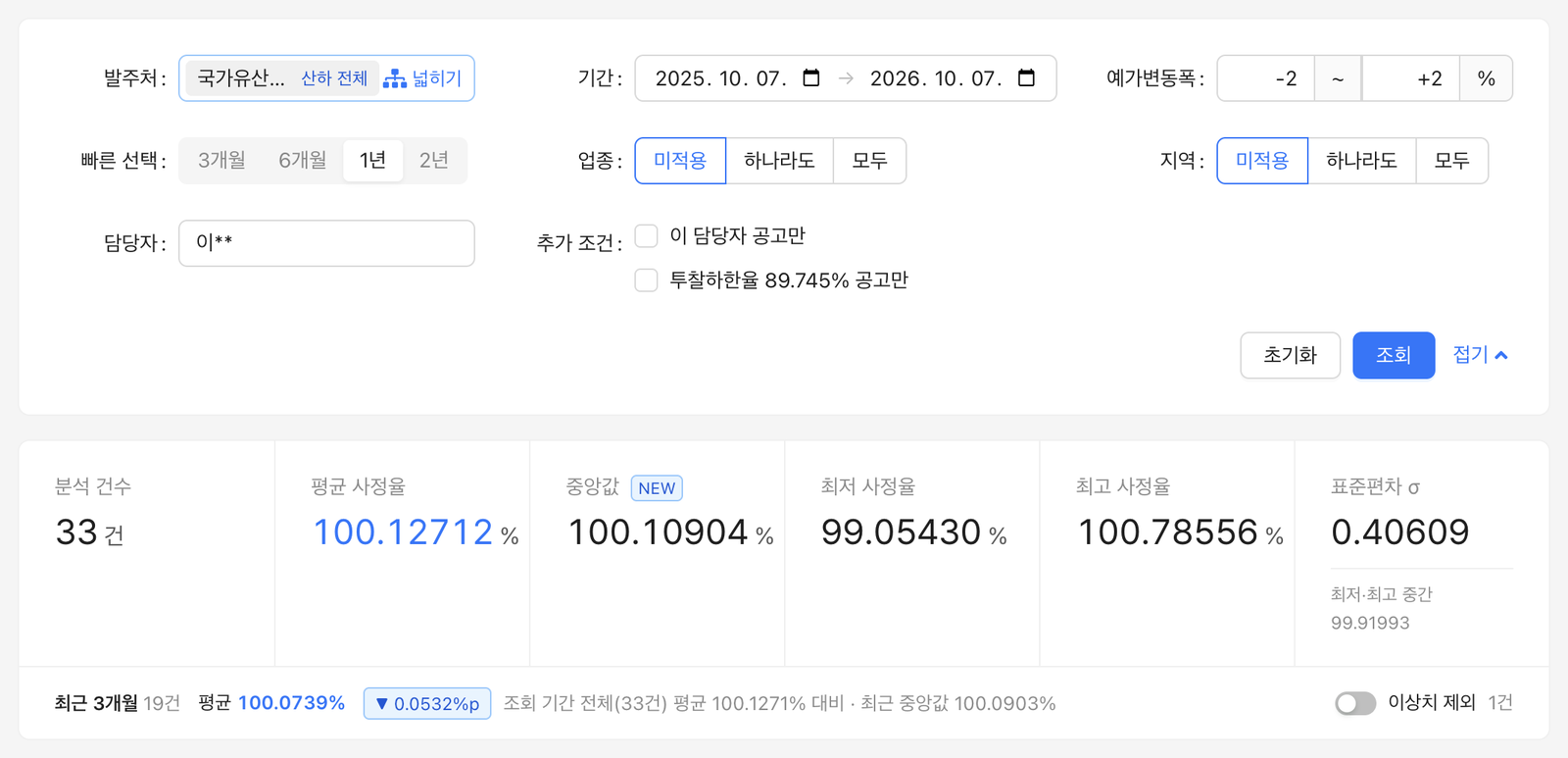Click the 최근 3개월 19건 label
Screen dimensions: 1568x758
pos(118,703)
